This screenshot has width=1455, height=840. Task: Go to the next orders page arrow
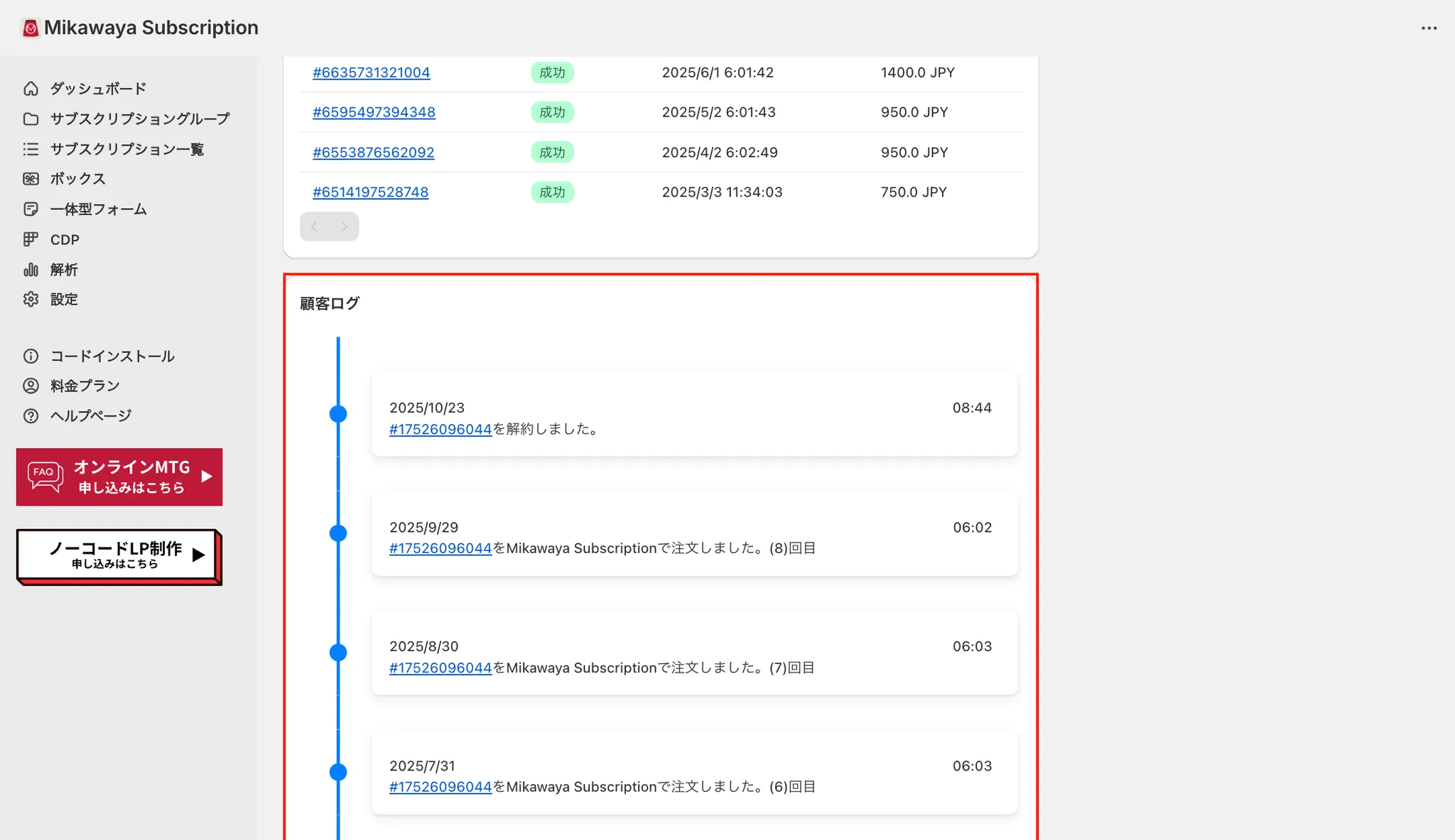pos(344,227)
